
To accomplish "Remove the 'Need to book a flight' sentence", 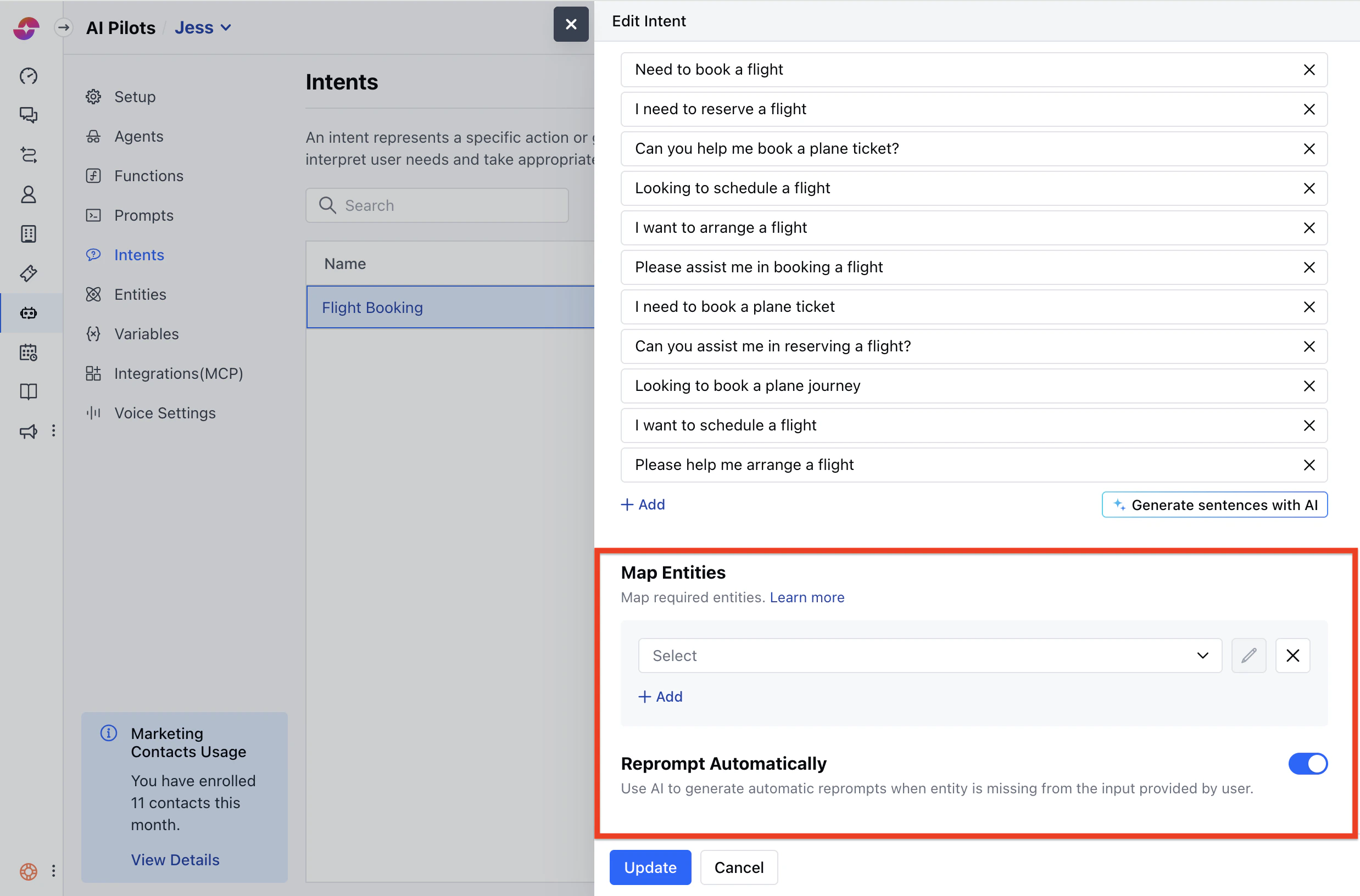I will 1308,70.
